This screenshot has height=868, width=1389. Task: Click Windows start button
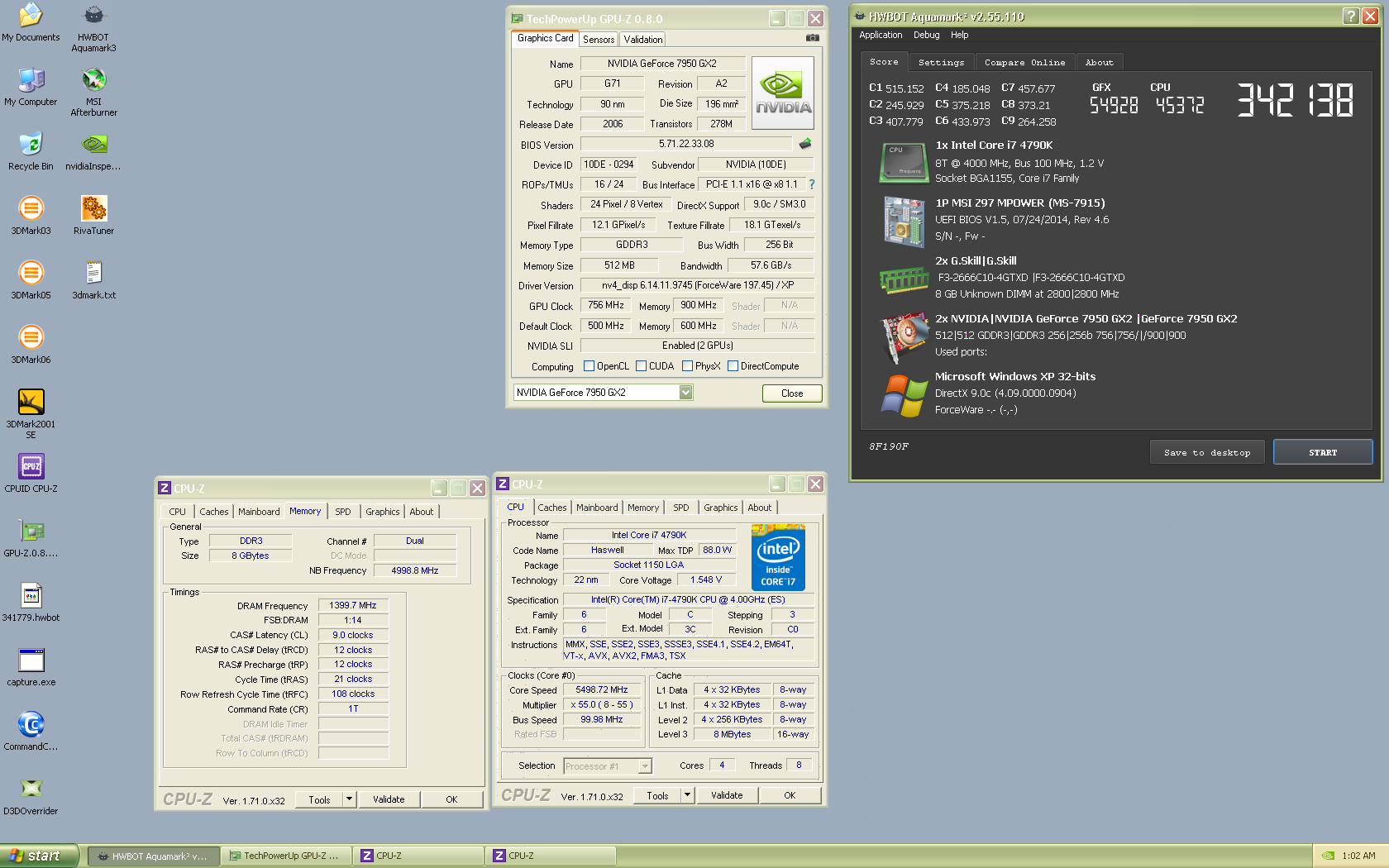[39, 856]
